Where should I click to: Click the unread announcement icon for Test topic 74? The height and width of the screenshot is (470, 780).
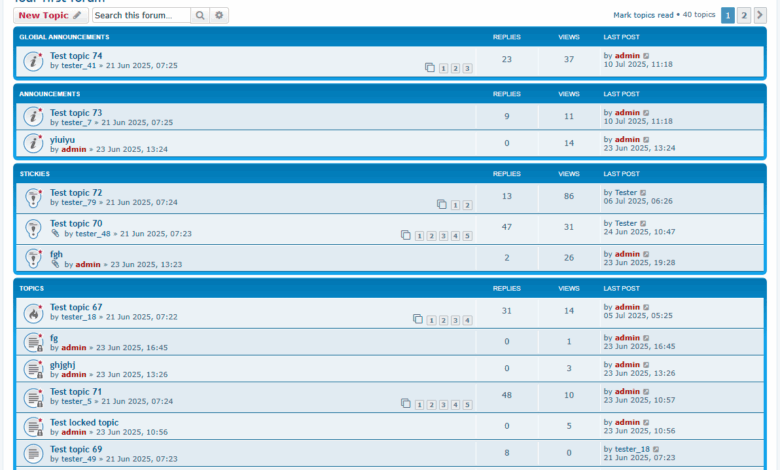point(33,61)
